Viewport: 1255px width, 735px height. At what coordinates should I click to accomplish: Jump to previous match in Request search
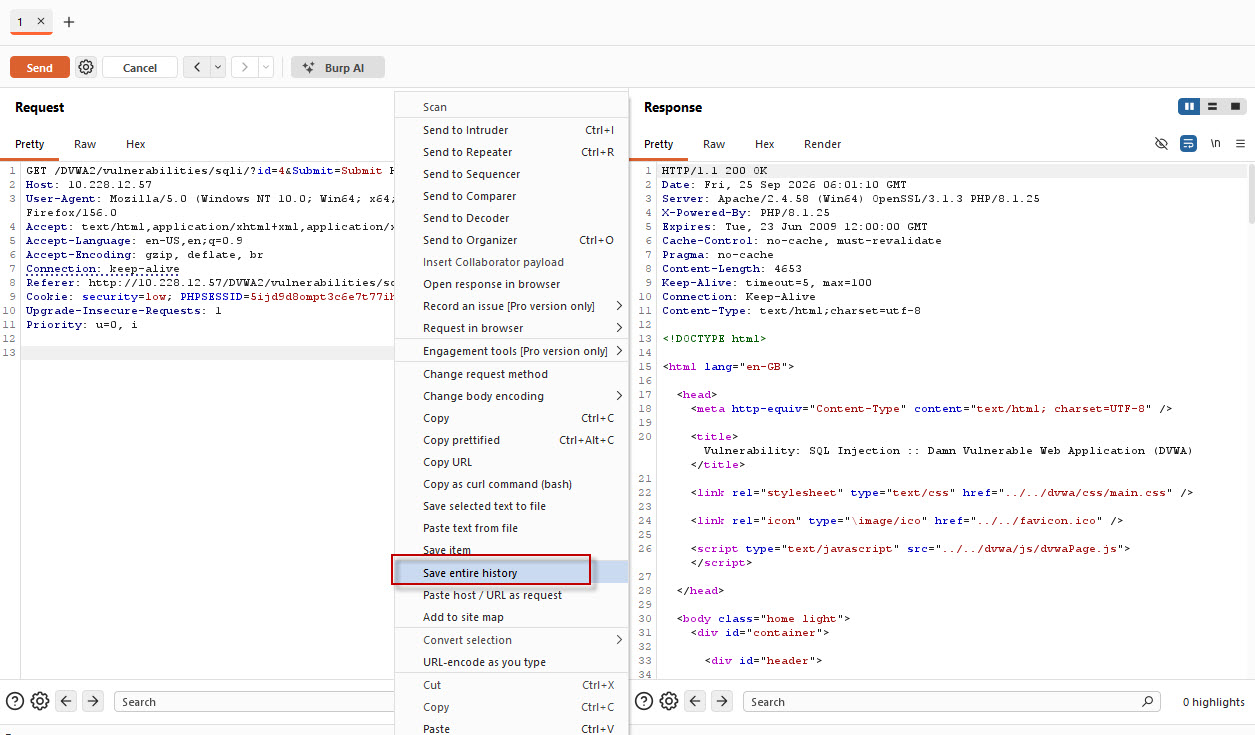point(67,701)
